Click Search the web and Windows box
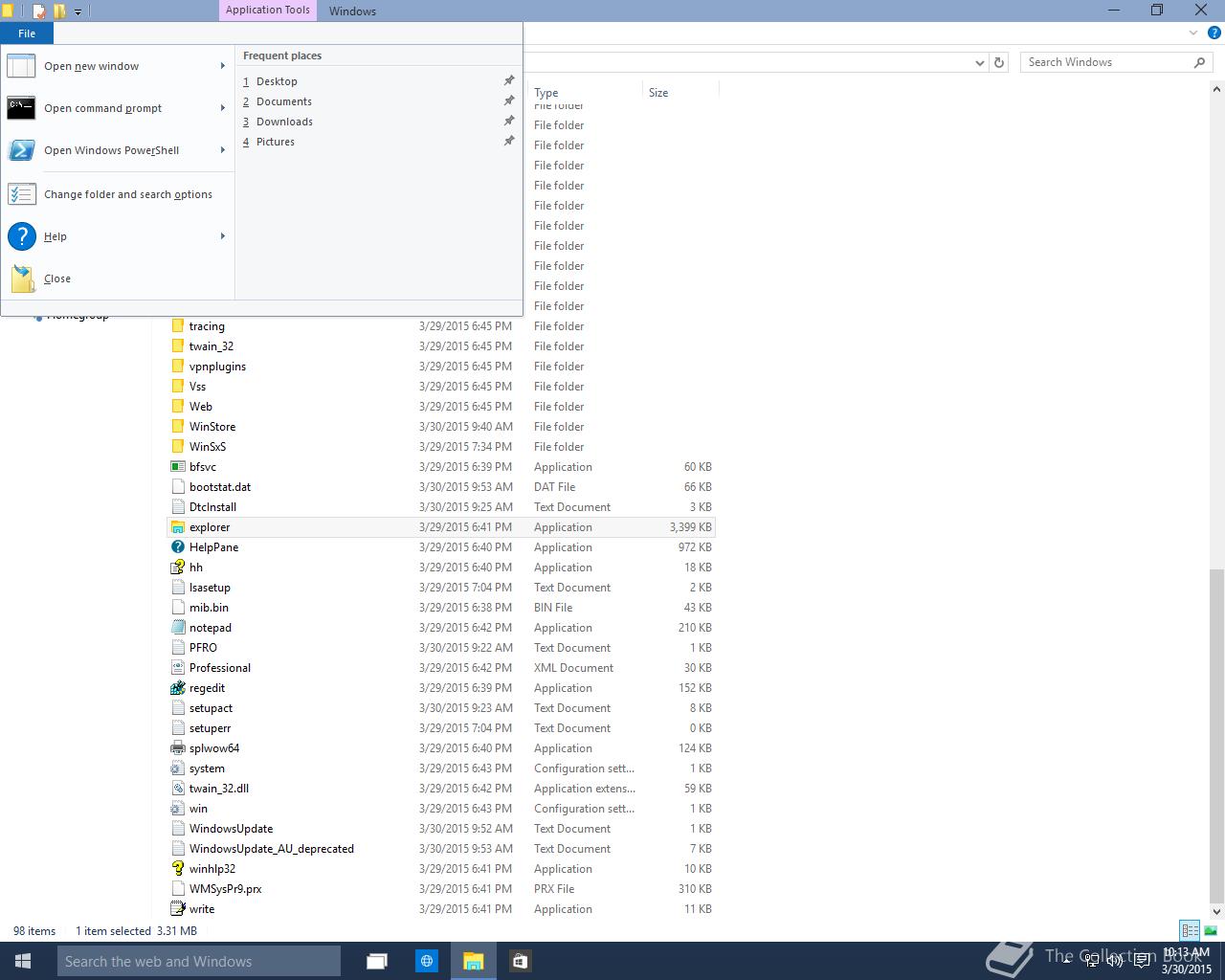The width and height of the screenshot is (1225, 980). pyautogui.click(x=199, y=961)
